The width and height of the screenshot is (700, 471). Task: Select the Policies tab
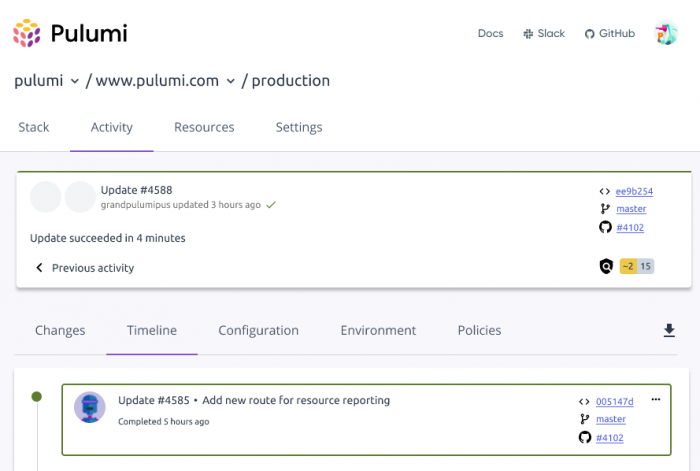point(479,330)
